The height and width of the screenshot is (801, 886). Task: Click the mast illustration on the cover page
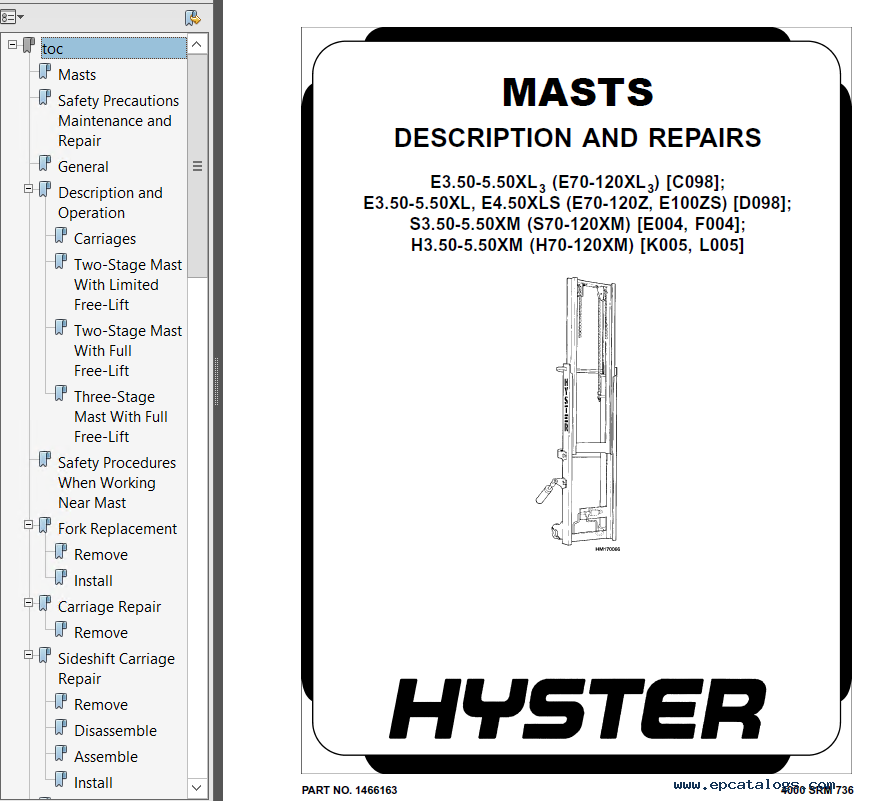577,413
